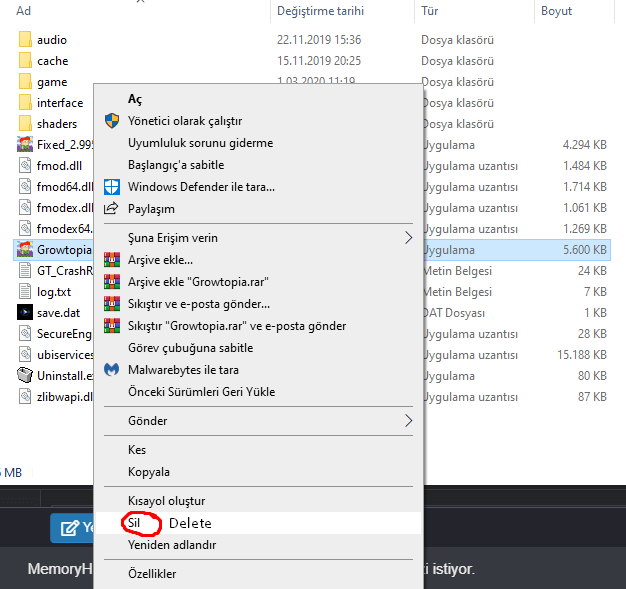
Task: Select Sıkıştır "Growtopia.rar" ve e-posta gönder
Action: (x=259, y=325)
